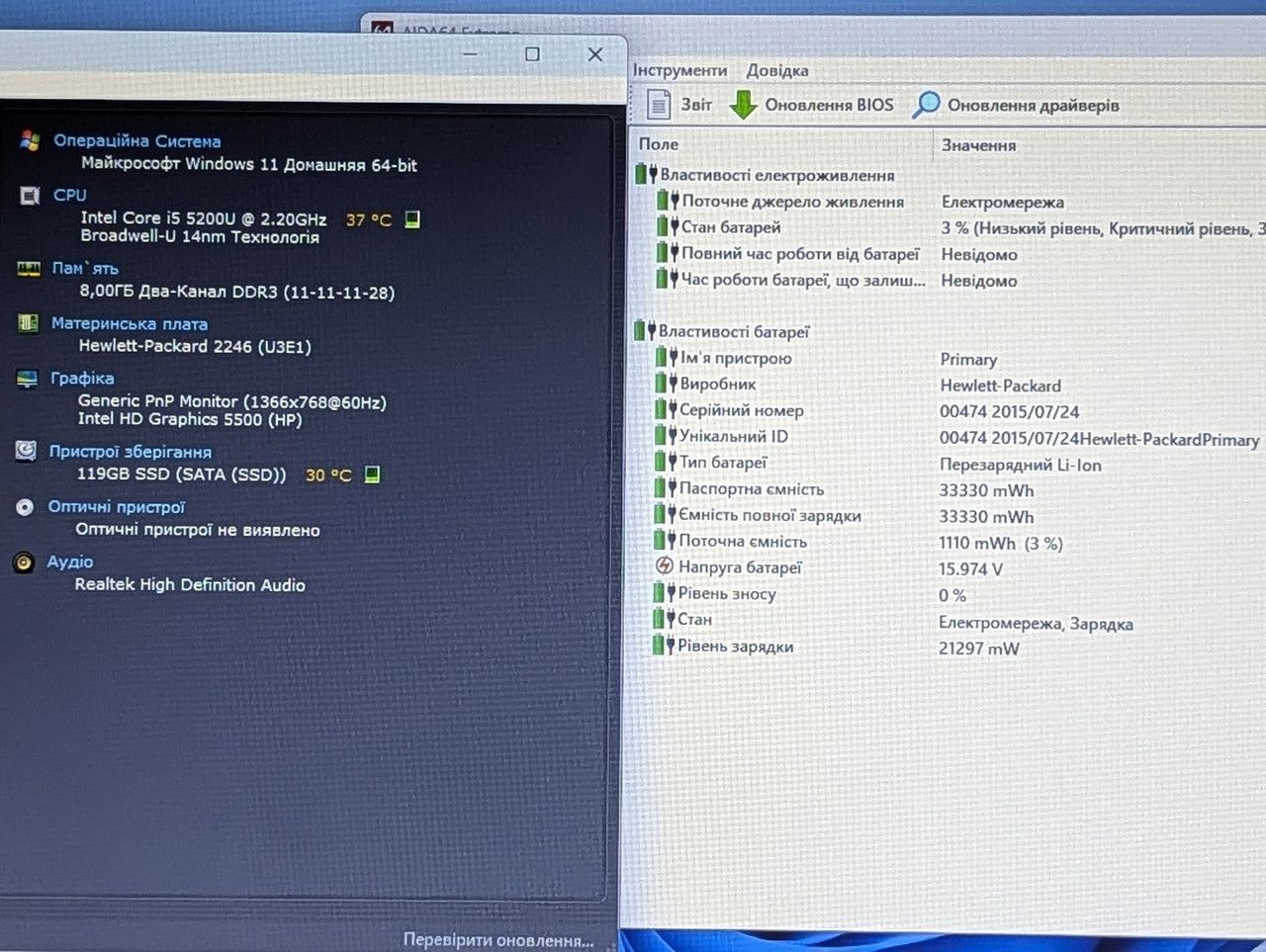Open the Пам'ять section link

85,268
